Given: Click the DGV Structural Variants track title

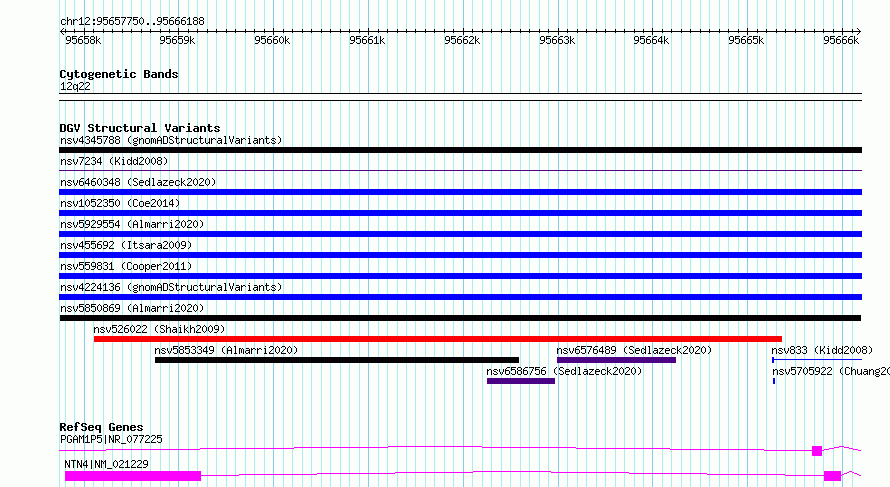Looking at the screenshot, I should [140, 128].
